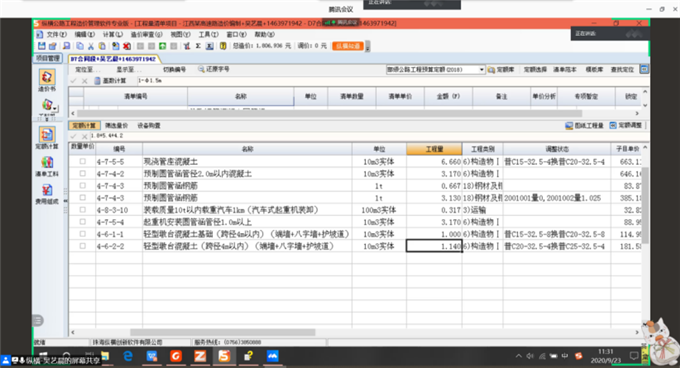Image resolution: width=680 pixels, height=368 pixels.
Task: Expand the sidebar icon dropdown arrow below 造价书
Action: 56,108
